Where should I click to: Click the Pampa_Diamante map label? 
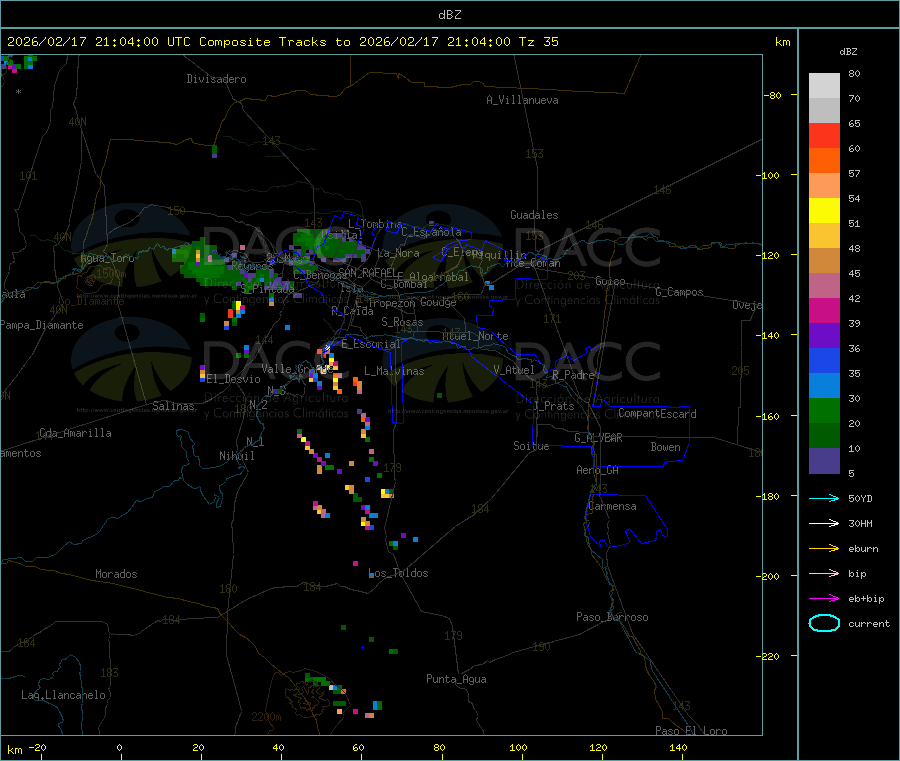[x=42, y=325]
